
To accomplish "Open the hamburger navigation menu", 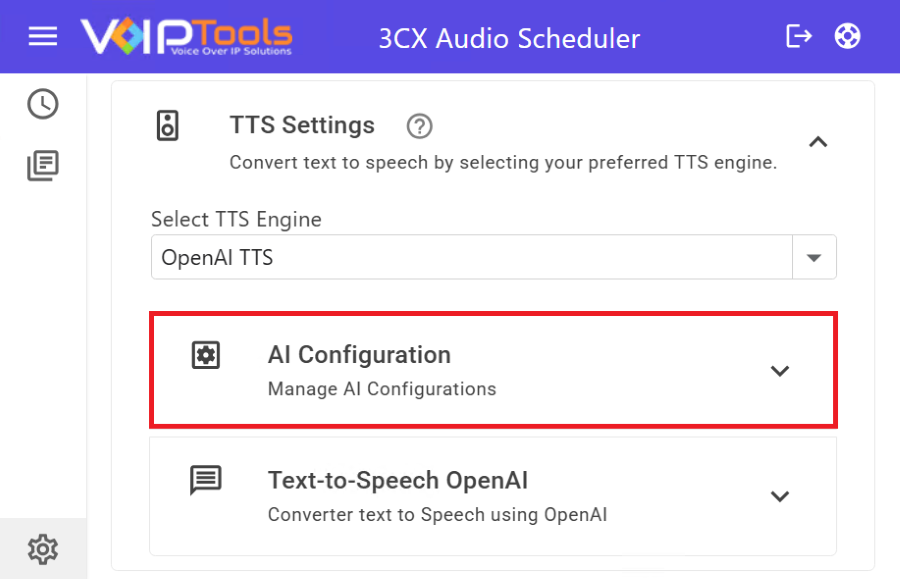I will tap(43, 37).
